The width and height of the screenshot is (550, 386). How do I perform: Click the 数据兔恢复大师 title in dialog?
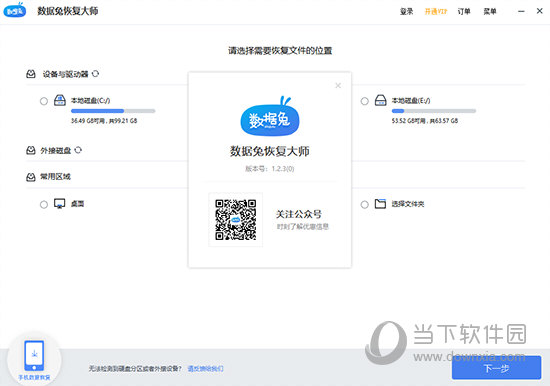point(269,151)
